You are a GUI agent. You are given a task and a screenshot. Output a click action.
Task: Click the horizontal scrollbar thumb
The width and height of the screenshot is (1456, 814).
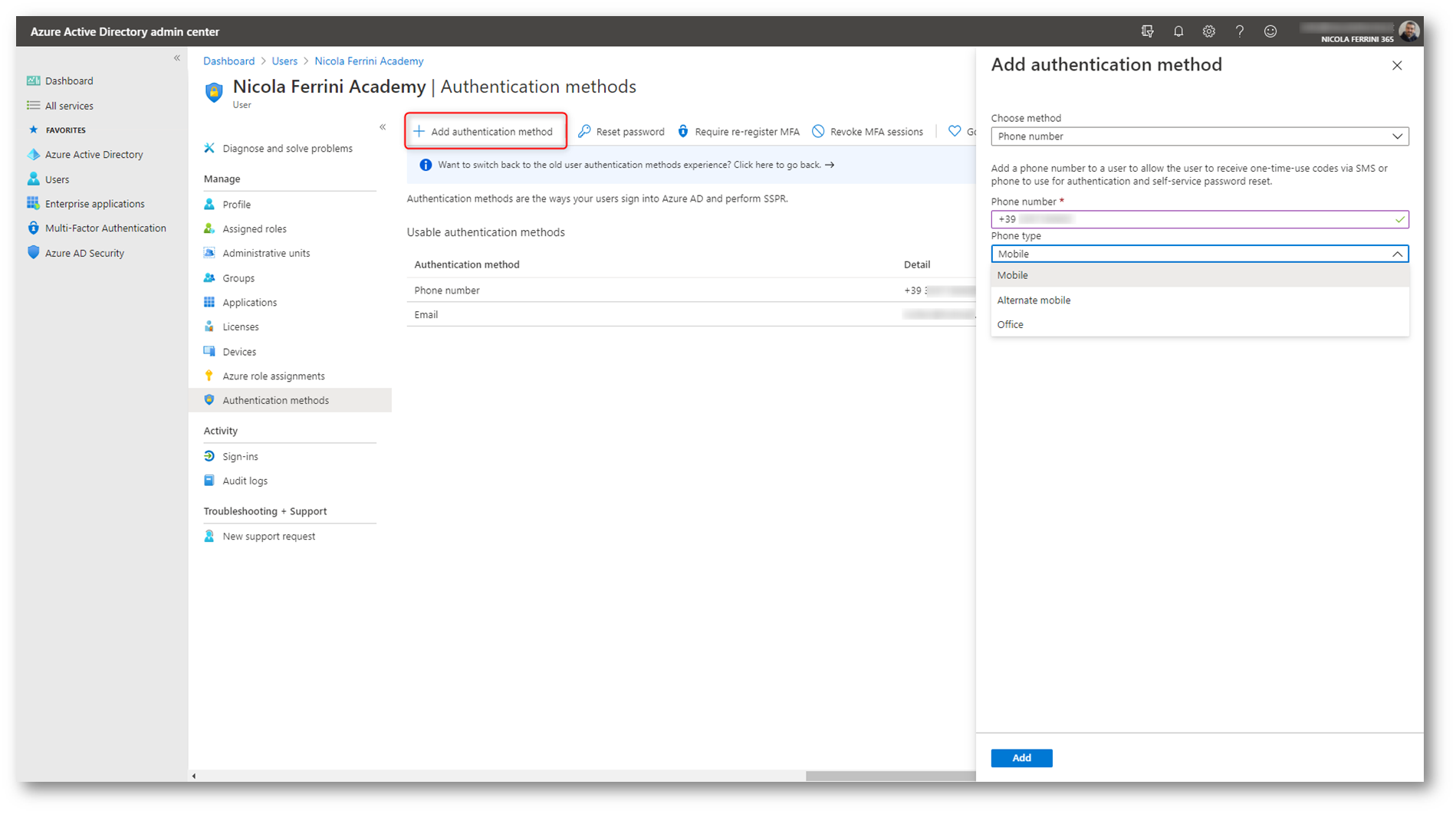(890, 776)
